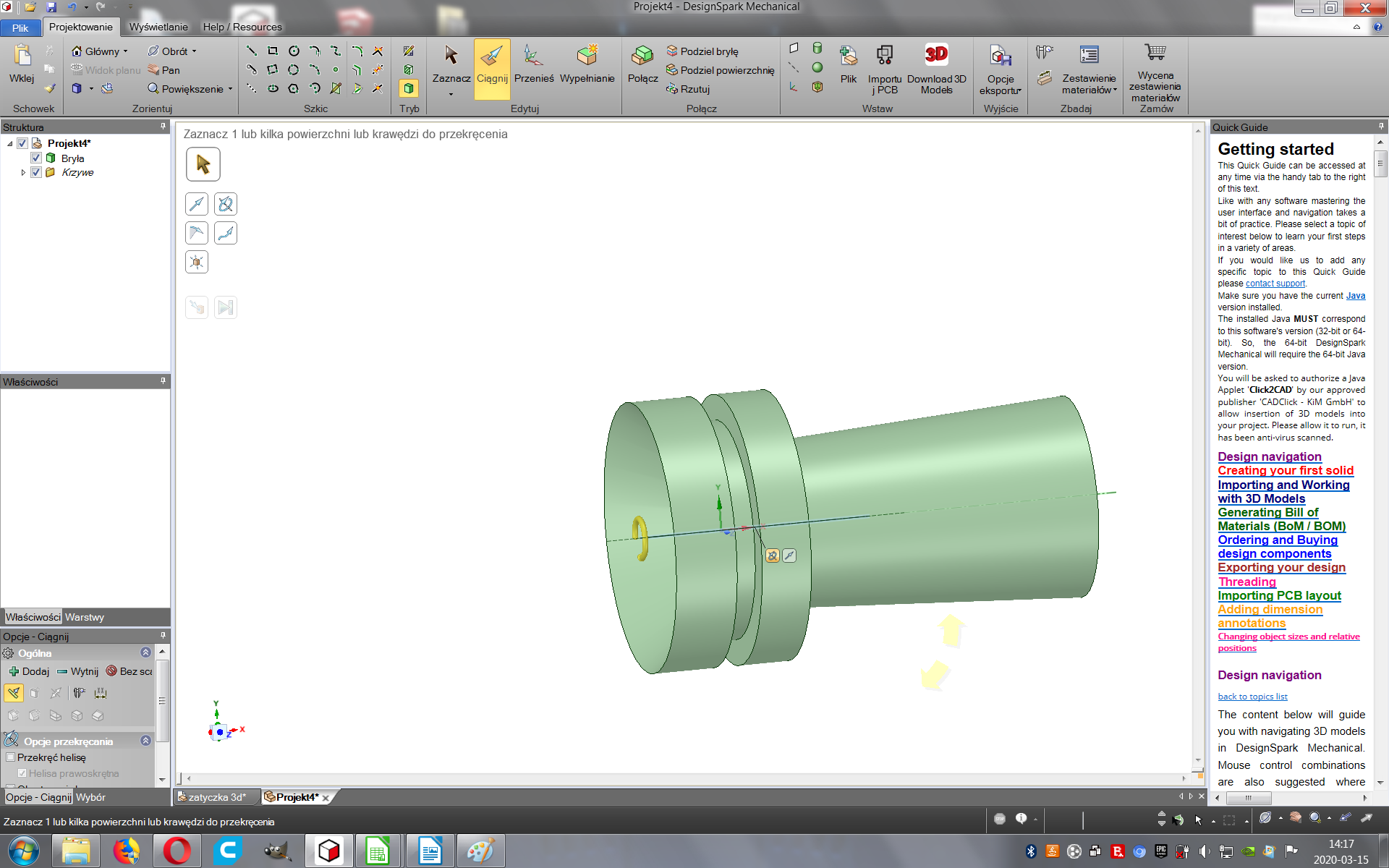The image size is (1389, 868).
Task: Collapse the Projekt4* tree node
Action: tap(10, 143)
